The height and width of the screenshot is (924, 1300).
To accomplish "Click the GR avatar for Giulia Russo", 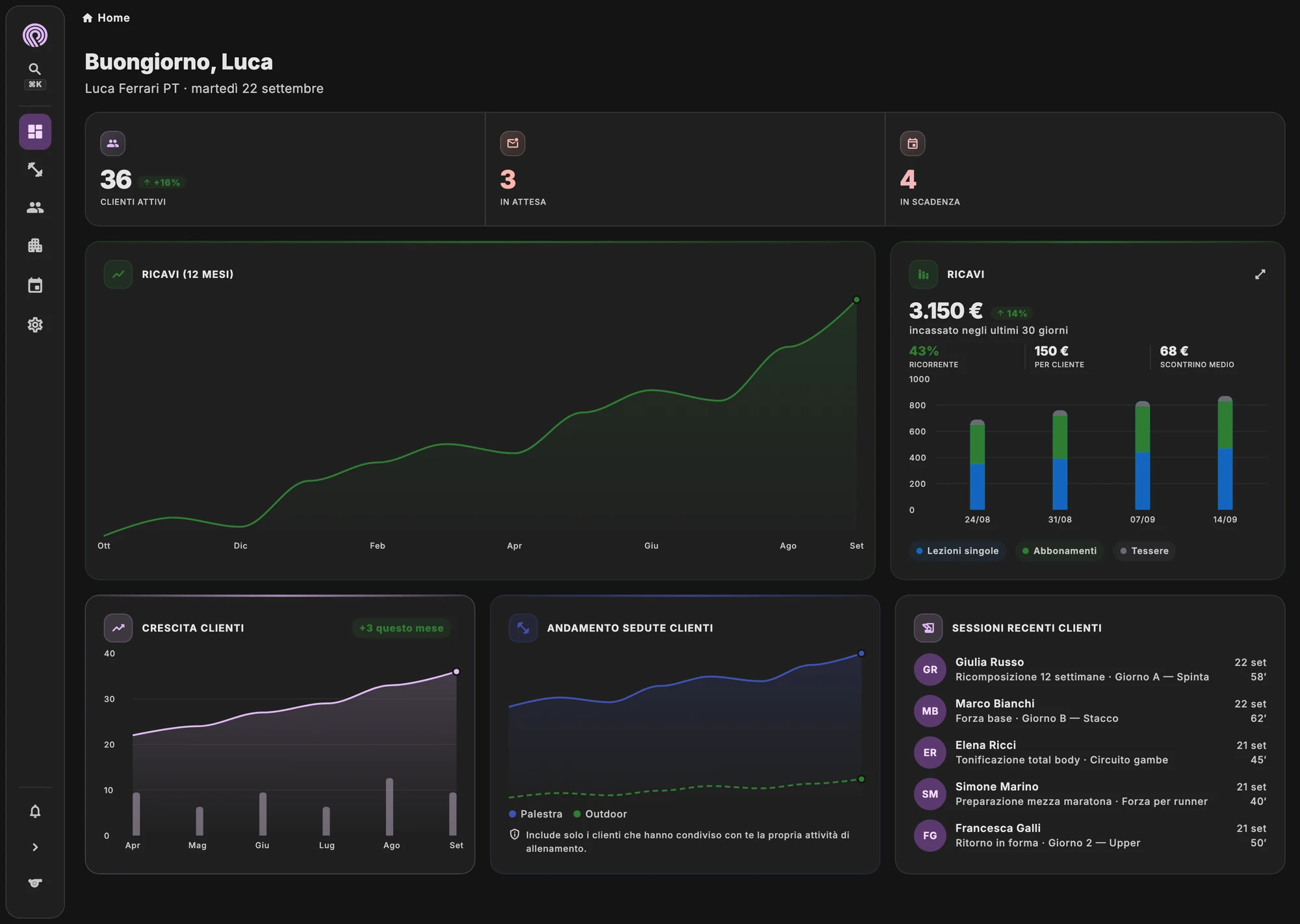I will 930,669.
